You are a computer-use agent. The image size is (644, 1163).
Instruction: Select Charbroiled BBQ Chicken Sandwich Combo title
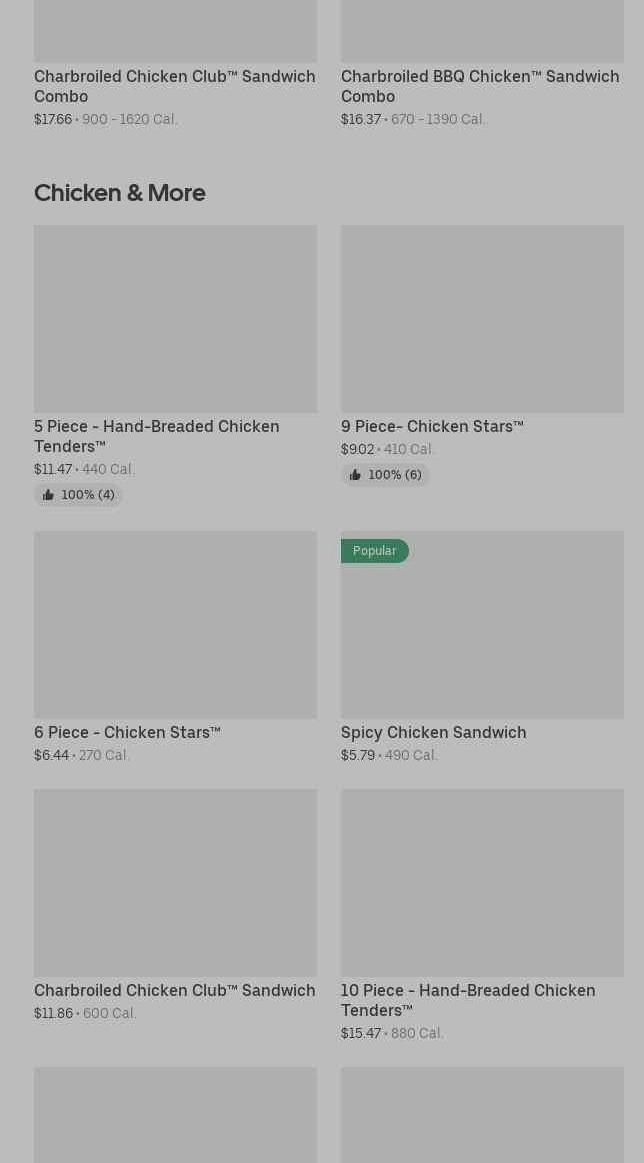point(480,86)
